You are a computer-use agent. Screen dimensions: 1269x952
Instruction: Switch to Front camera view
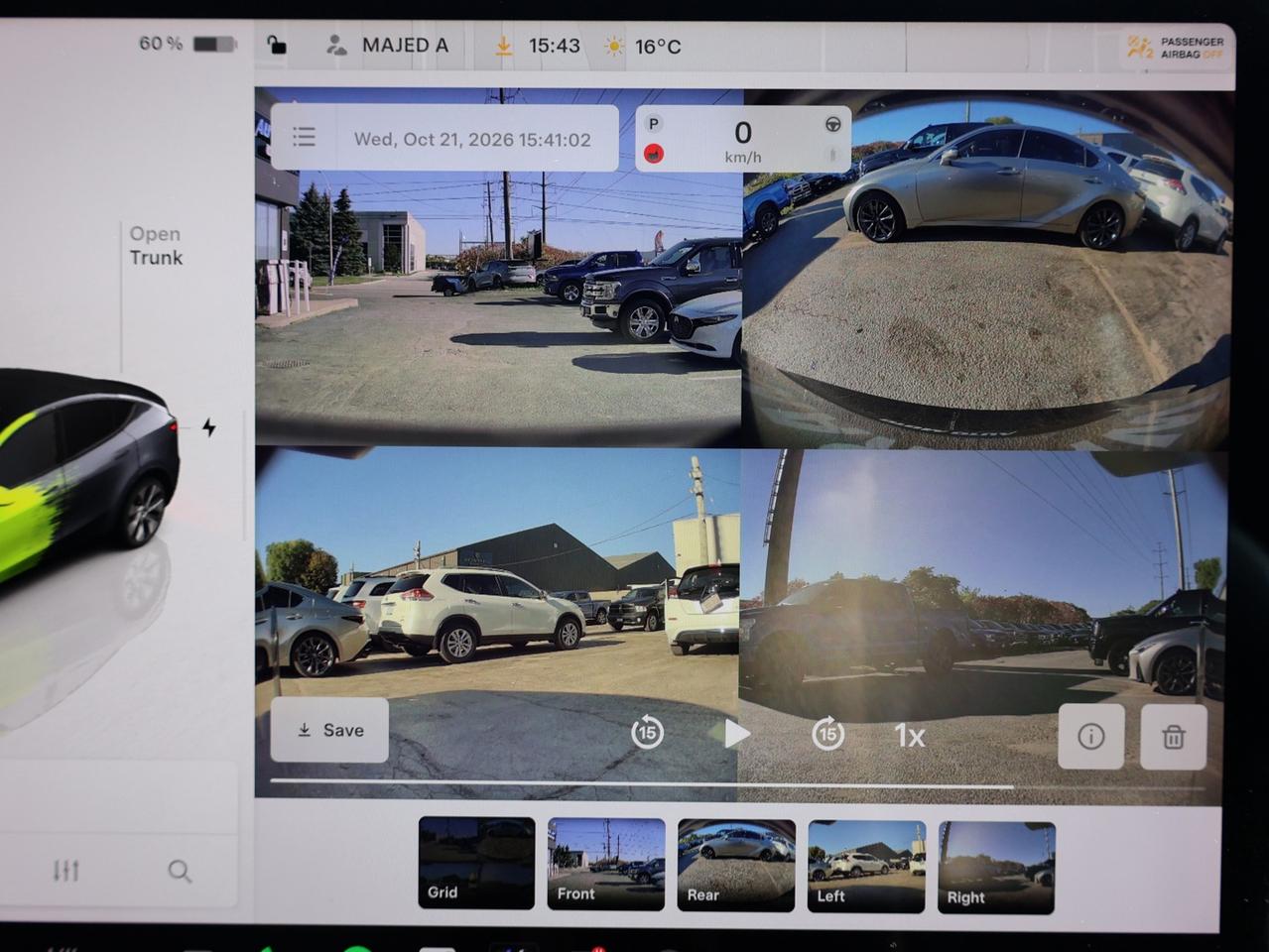pos(606,864)
